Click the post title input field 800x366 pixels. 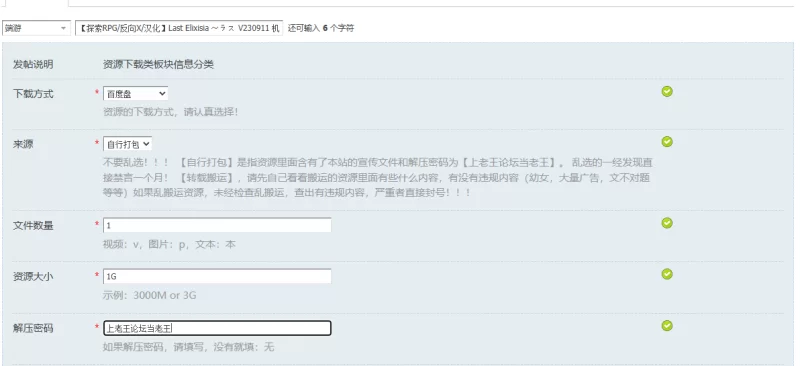point(179,28)
